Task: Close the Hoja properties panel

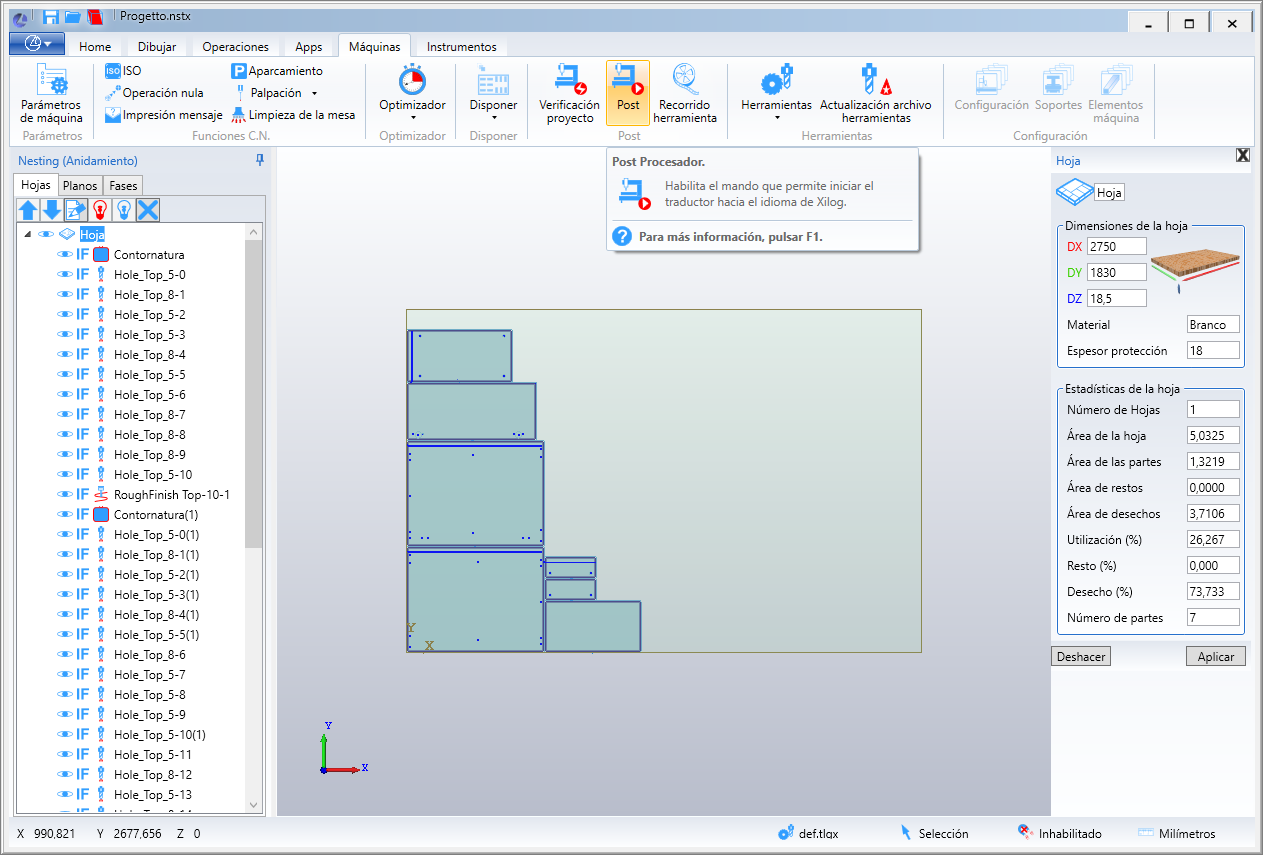Action: coord(1243,155)
